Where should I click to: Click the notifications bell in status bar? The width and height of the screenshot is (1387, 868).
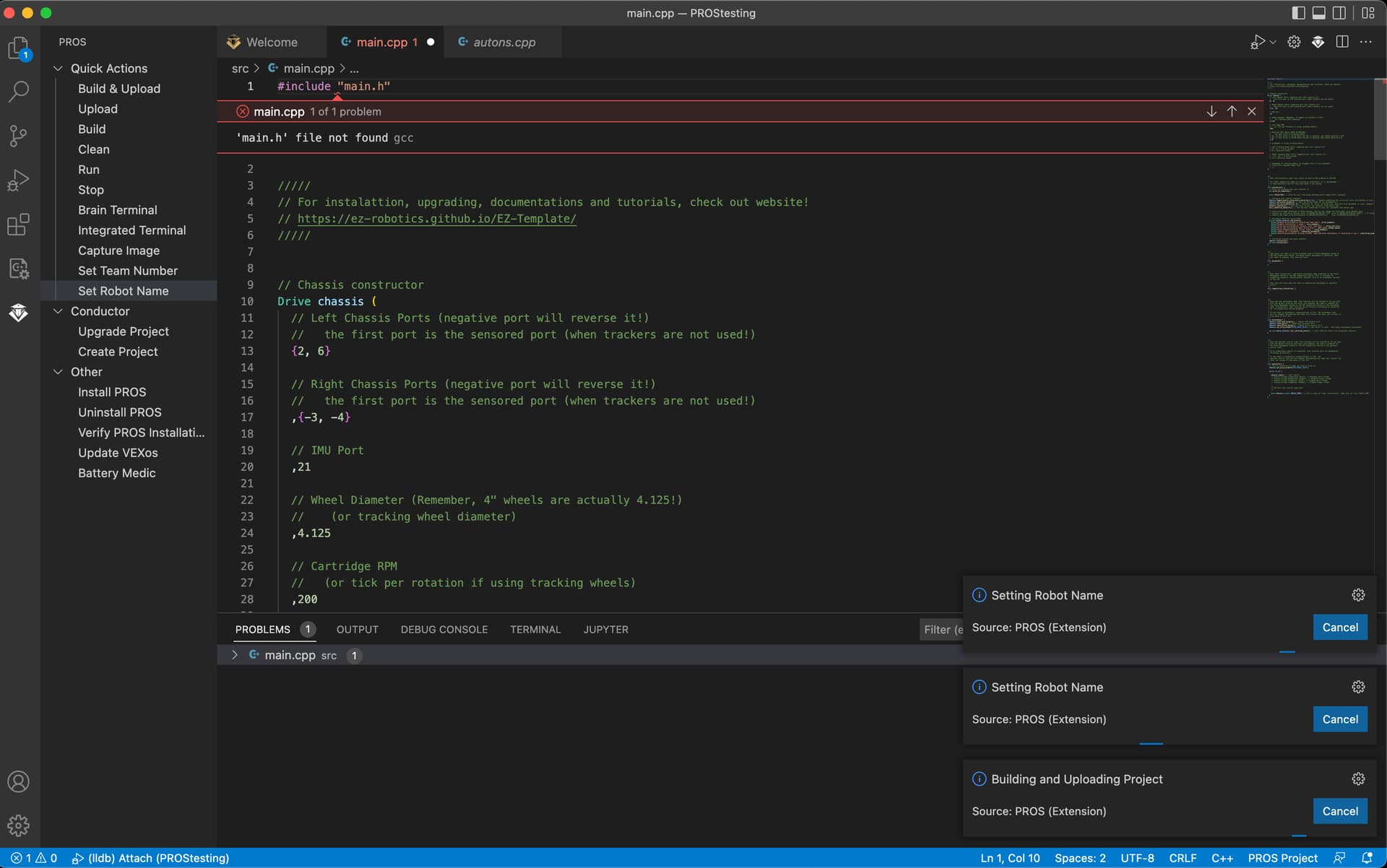(x=1367, y=858)
